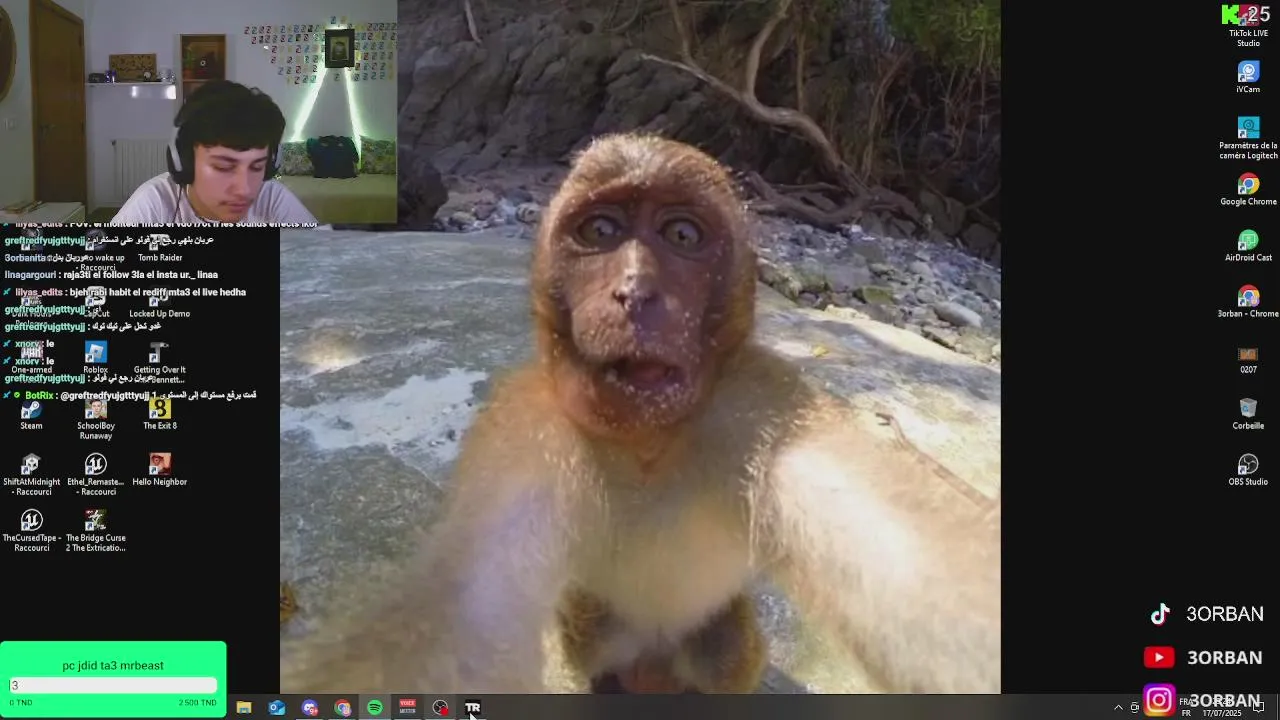This screenshot has width=1280, height=720.
Task: Expand the system tray hidden icons chevron
Action: coord(1118,707)
